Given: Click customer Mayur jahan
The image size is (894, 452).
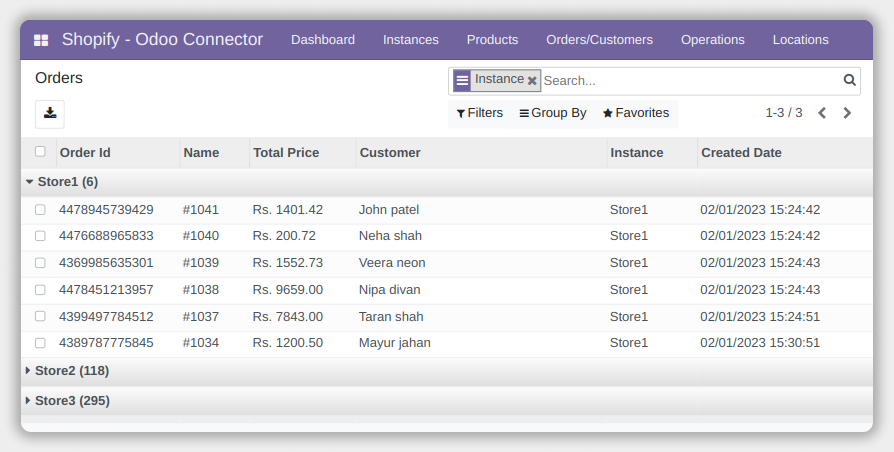Looking at the screenshot, I should pyautogui.click(x=395, y=343).
